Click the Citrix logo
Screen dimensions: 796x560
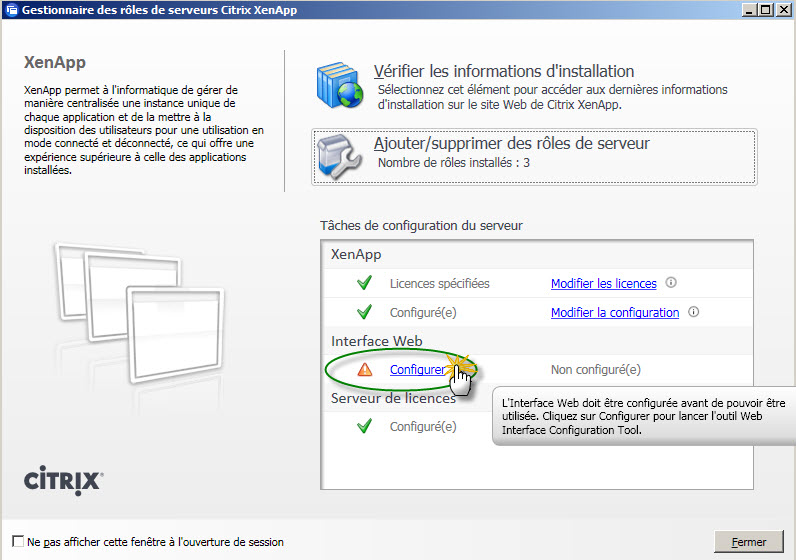coord(63,480)
